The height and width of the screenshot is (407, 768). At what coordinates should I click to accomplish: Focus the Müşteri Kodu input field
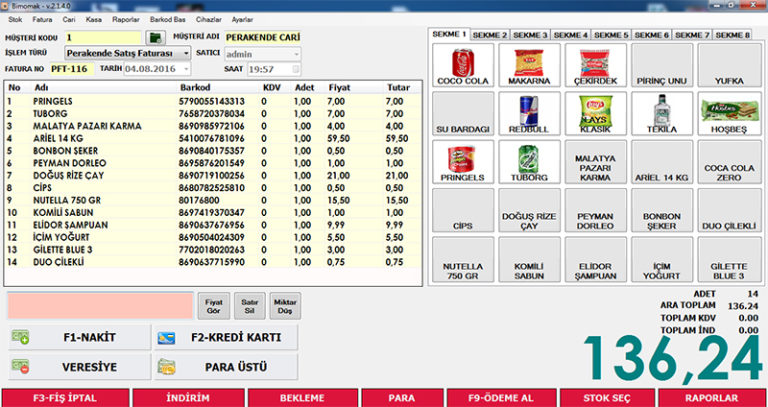(x=103, y=38)
